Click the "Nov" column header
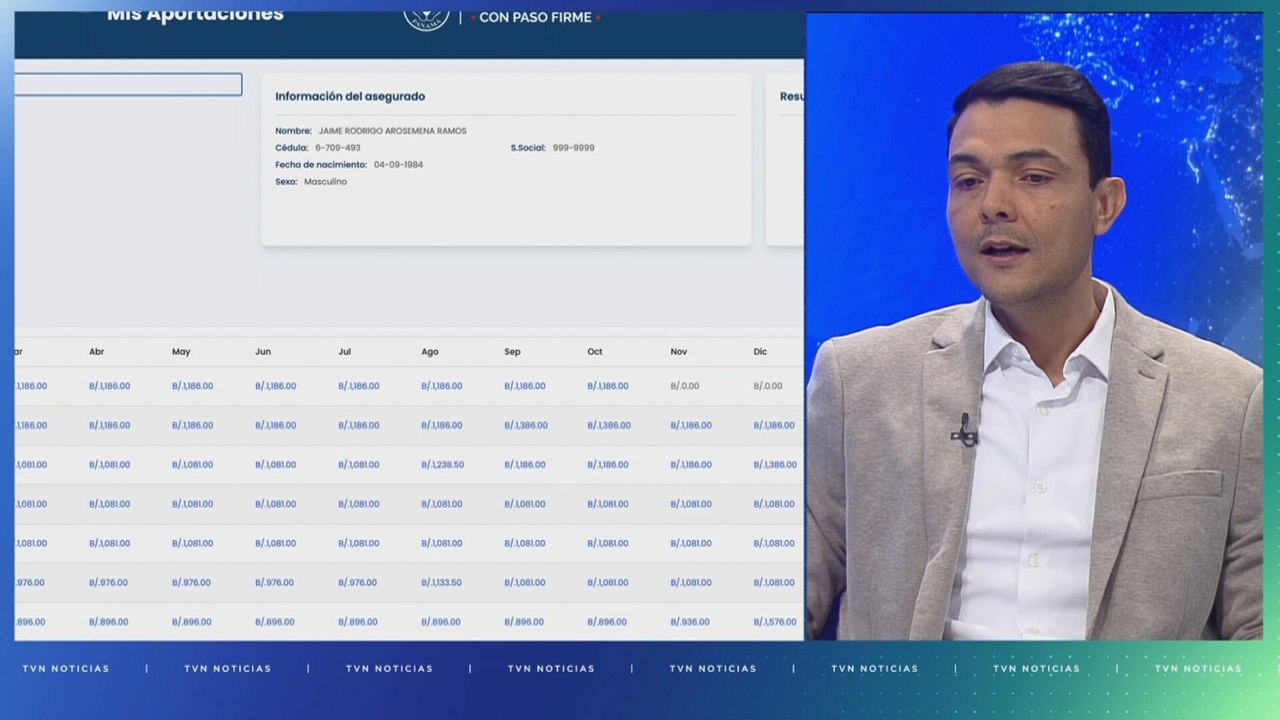Screen dimensions: 1280x720 679,352
